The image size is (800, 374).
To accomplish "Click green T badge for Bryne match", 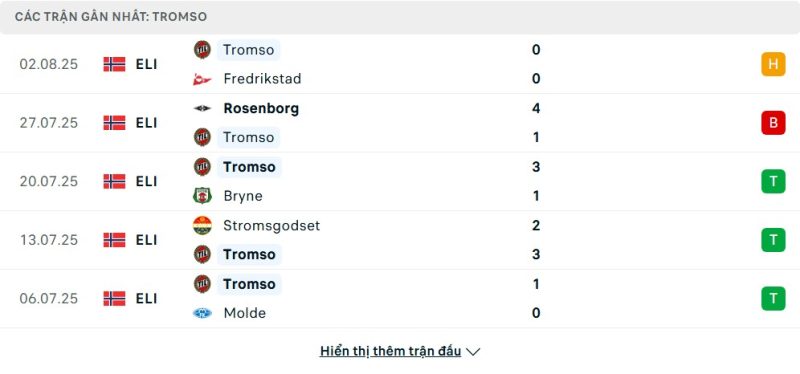I will click(773, 181).
